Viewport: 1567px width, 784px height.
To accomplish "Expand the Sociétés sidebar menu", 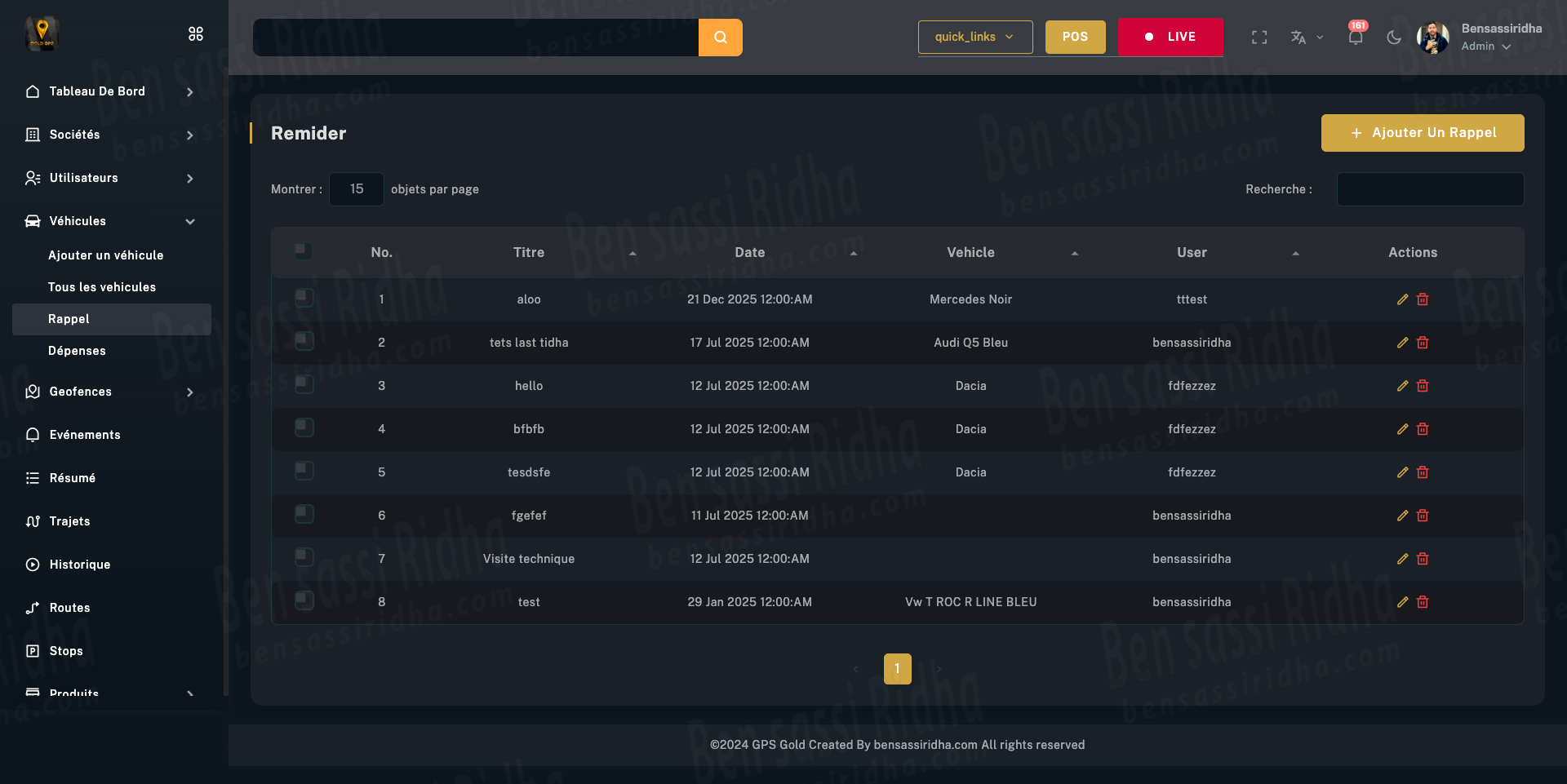I will [110, 135].
